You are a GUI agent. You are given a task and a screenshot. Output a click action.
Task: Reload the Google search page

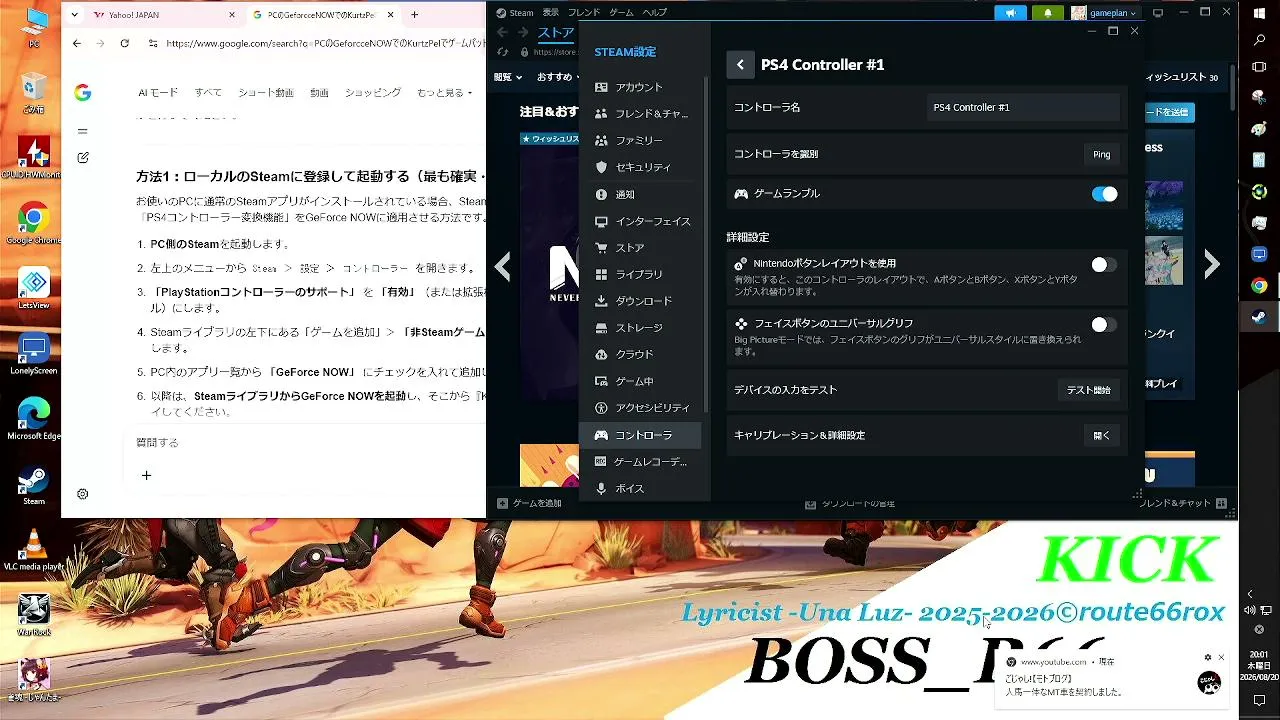point(124,43)
